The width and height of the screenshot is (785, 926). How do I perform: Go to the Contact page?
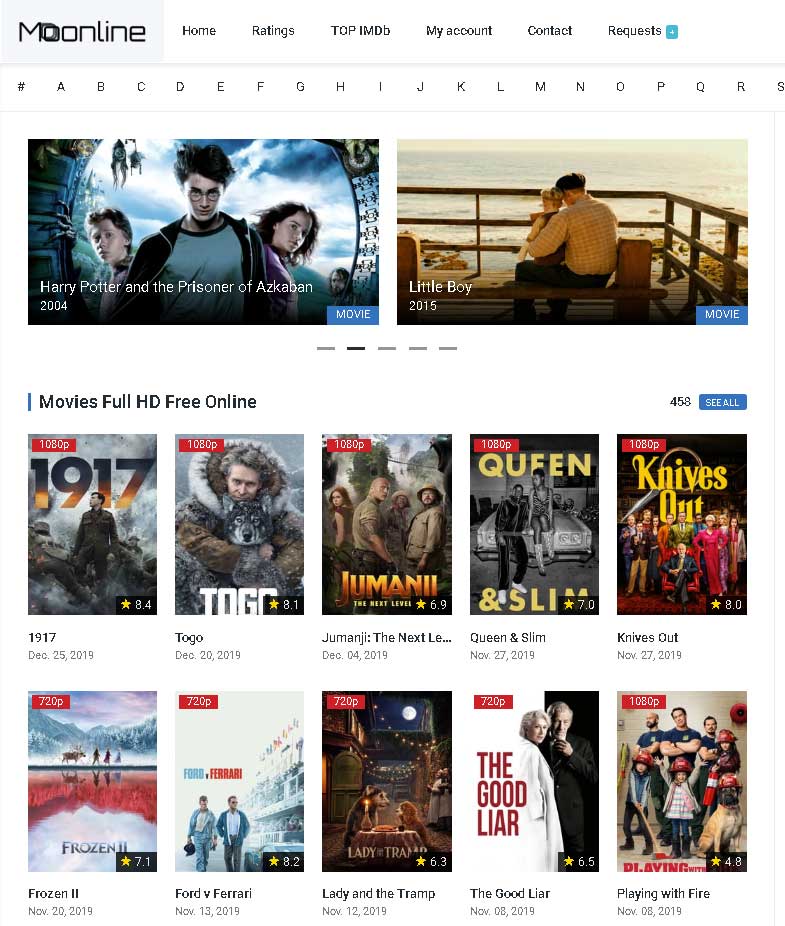coord(550,31)
